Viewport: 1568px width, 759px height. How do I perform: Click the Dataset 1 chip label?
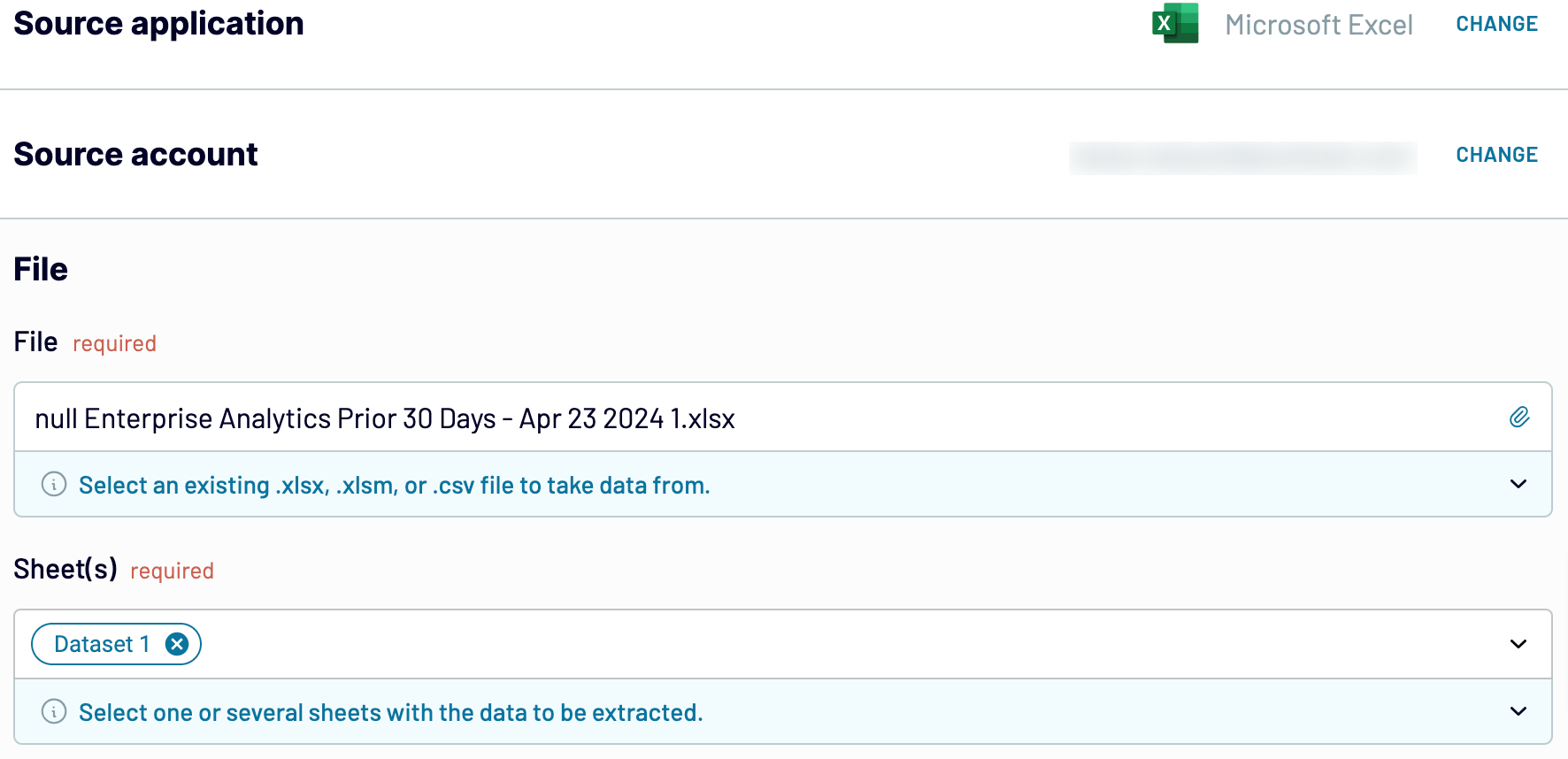pos(102,644)
